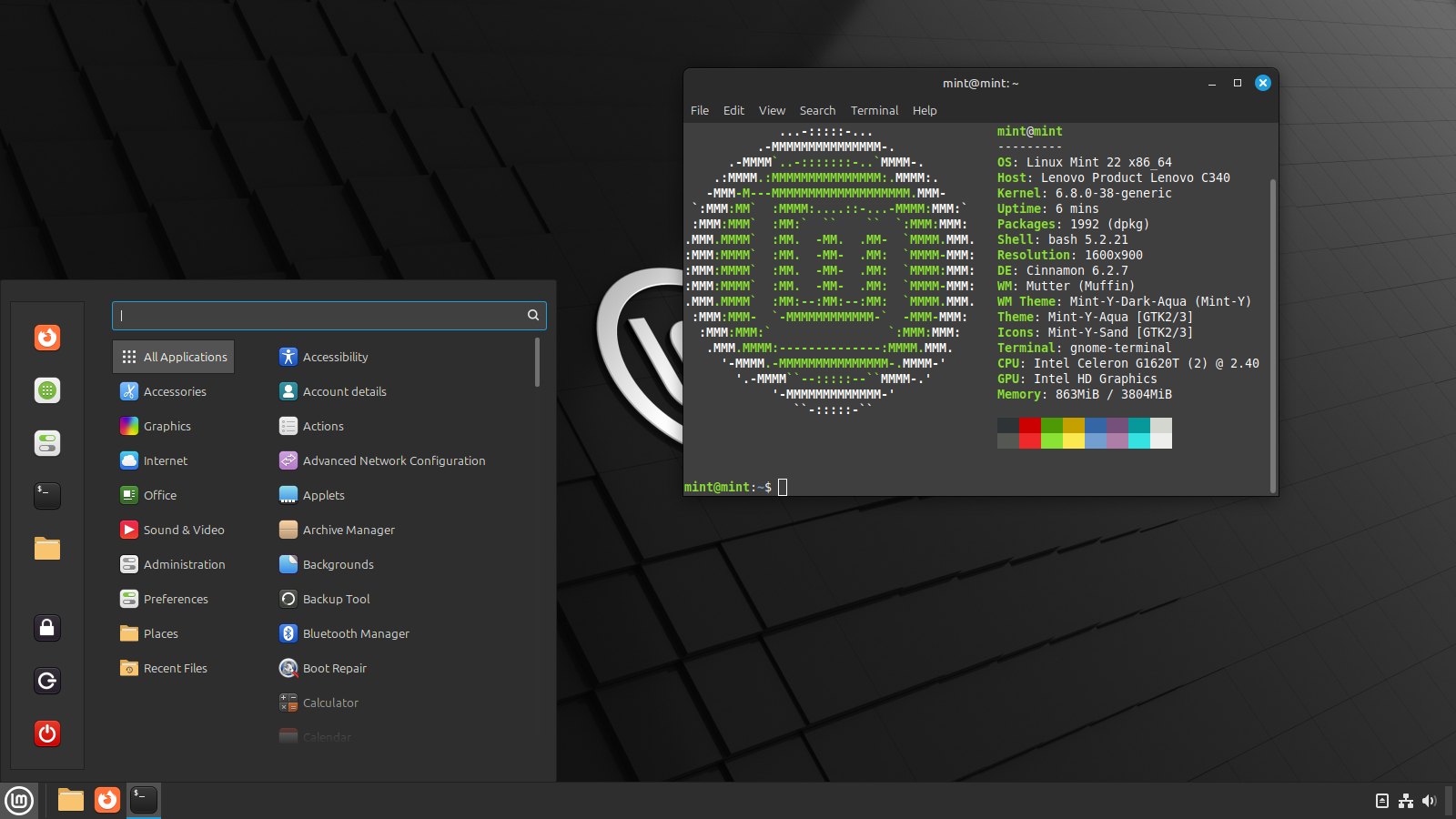
Task: Launch Firefox from the bottom panel launcher
Action: click(107, 800)
